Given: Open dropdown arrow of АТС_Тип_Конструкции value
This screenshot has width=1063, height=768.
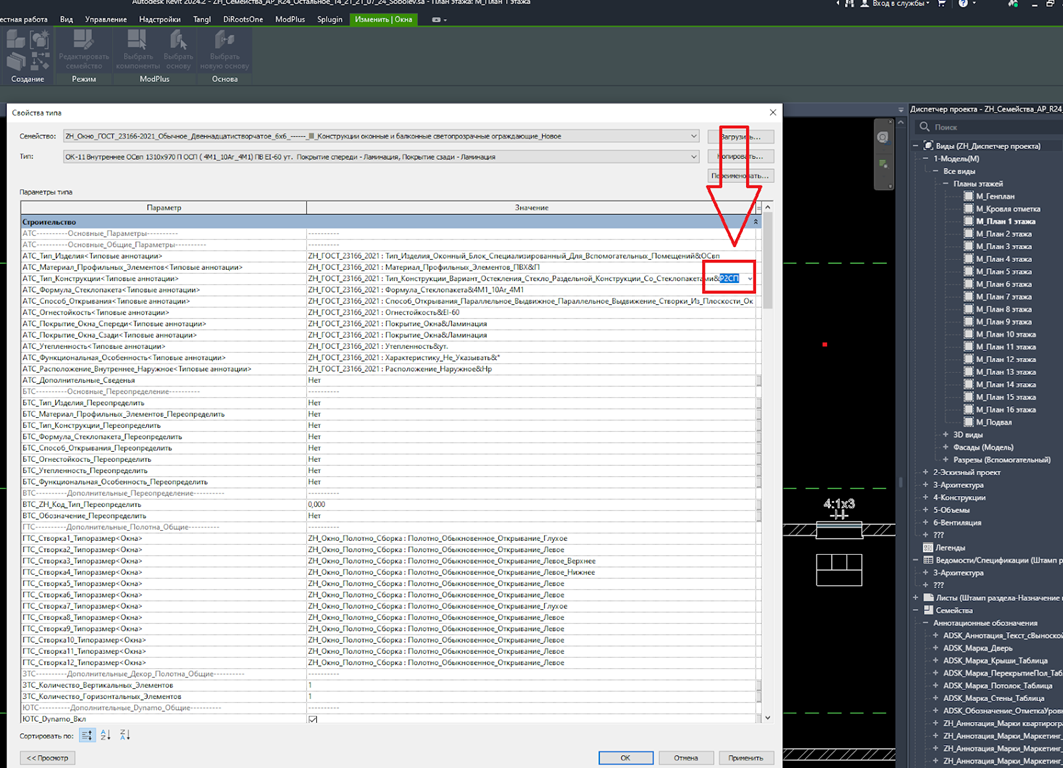Looking at the screenshot, I should pos(750,279).
